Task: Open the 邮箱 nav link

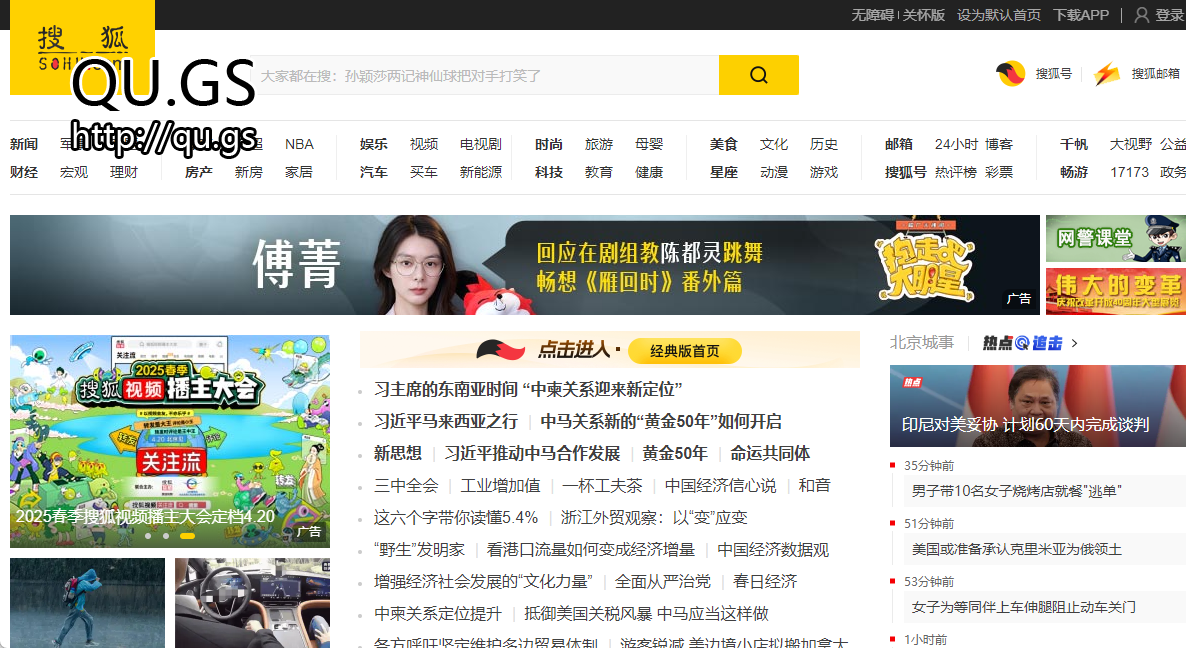Action: click(899, 144)
